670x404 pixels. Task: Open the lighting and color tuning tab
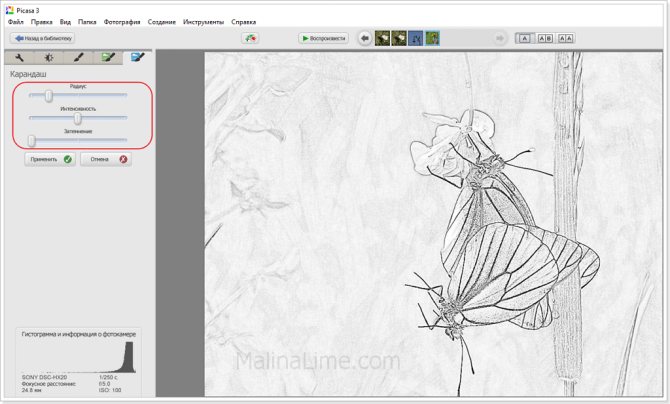click(49, 58)
